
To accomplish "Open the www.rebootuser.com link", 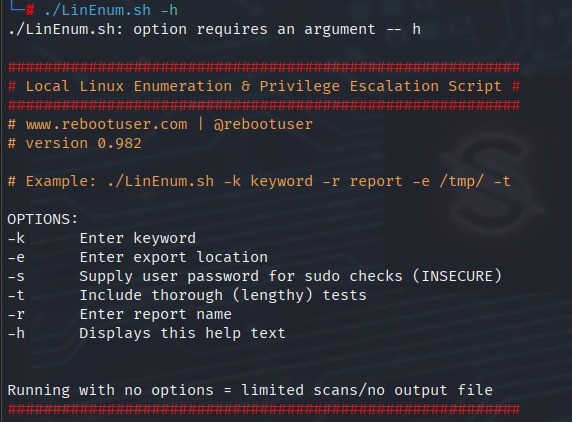I will tap(107, 124).
